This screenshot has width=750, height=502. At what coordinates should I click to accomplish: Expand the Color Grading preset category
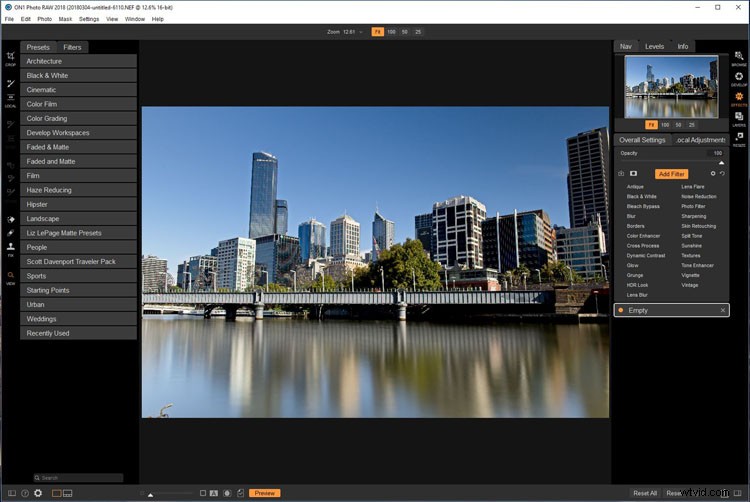point(78,119)
